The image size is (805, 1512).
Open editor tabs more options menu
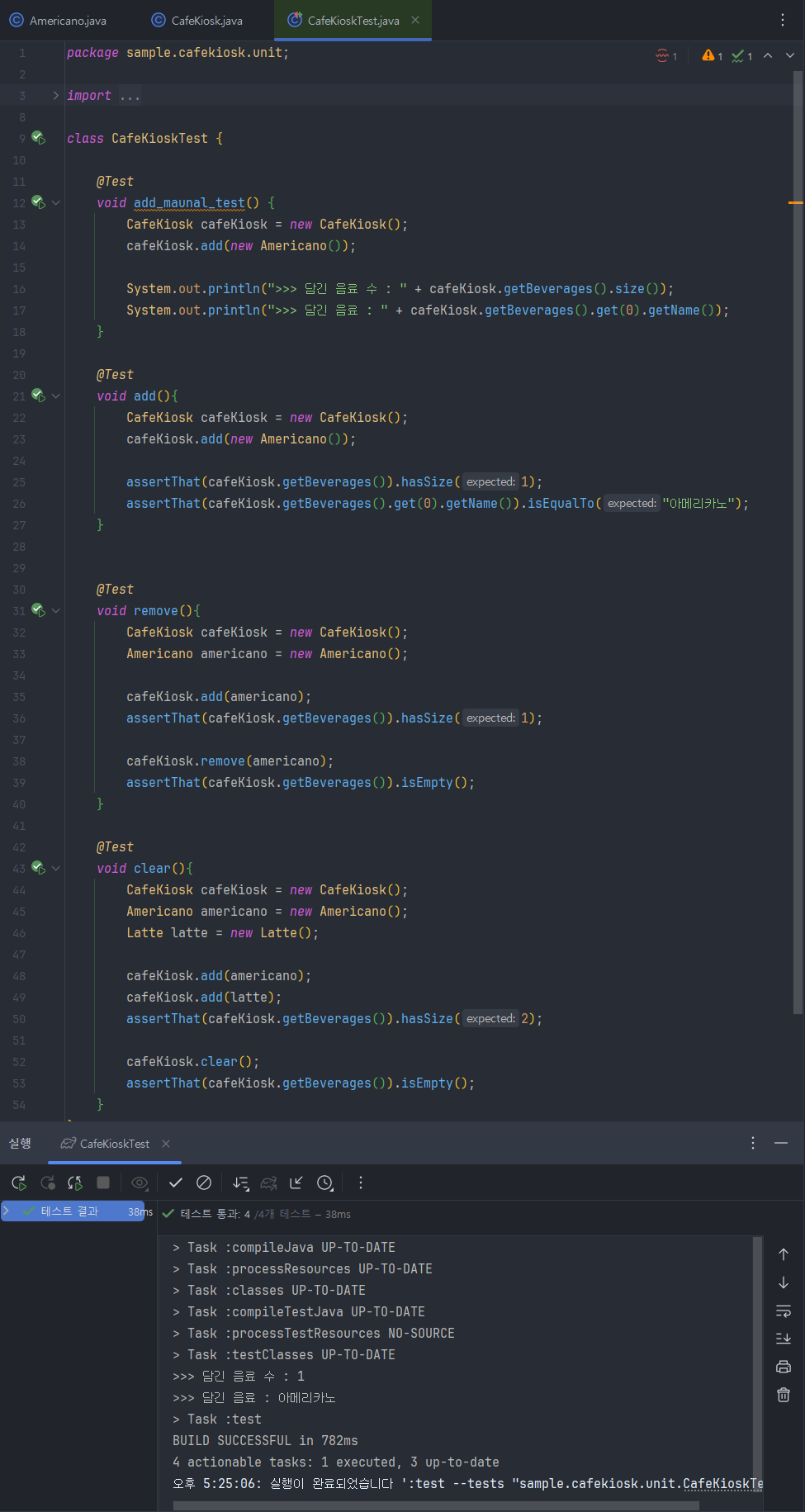(x=783, y=20)
